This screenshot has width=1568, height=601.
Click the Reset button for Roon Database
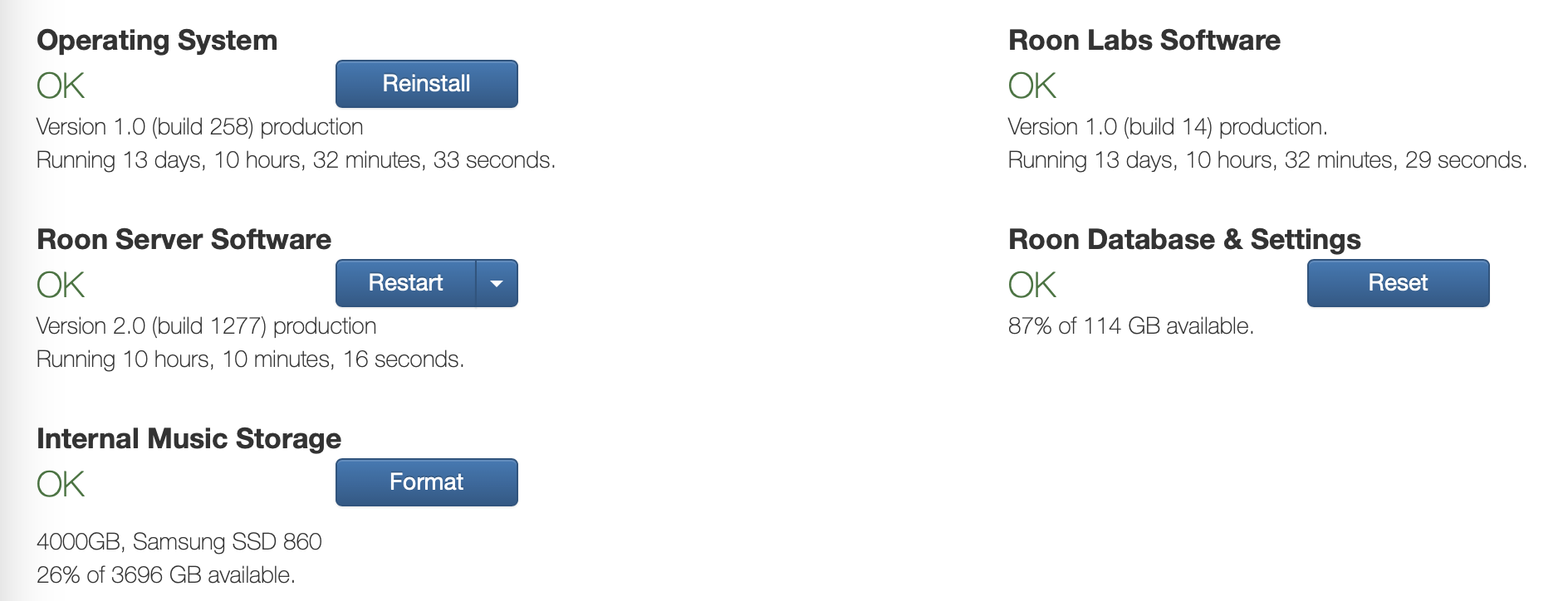pos(1398,283)
